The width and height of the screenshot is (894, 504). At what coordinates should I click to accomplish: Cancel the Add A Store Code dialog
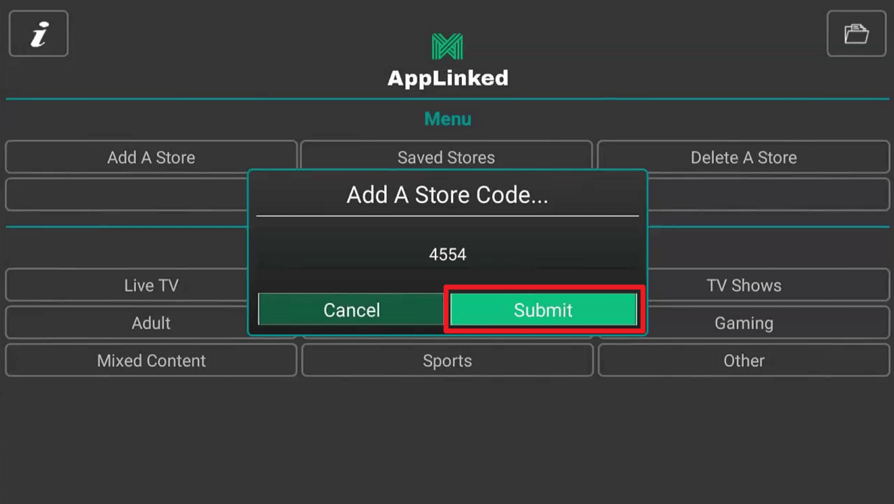(x=351, y=310)
